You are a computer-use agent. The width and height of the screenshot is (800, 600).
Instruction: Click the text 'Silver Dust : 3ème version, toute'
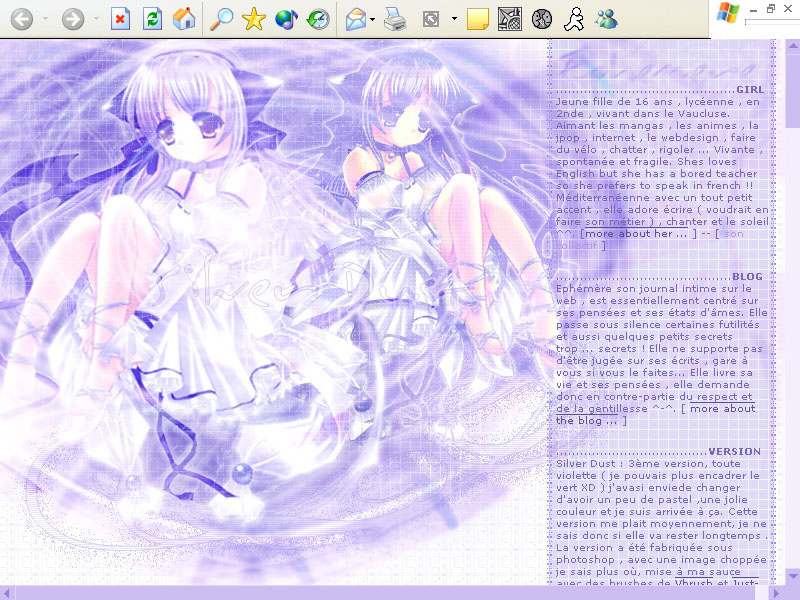point(648,464)
